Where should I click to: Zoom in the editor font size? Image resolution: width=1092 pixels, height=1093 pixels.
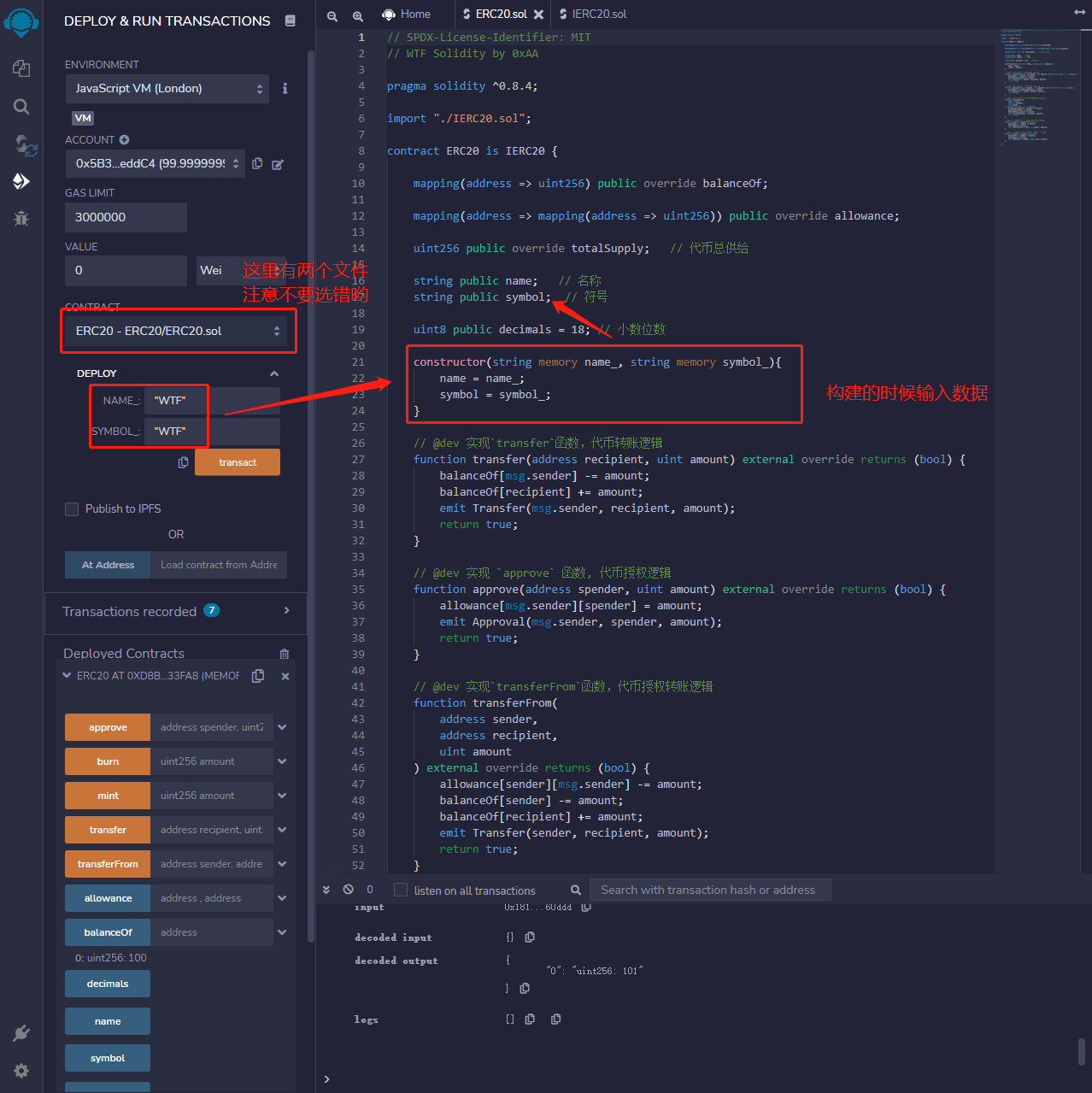[358, 15]
